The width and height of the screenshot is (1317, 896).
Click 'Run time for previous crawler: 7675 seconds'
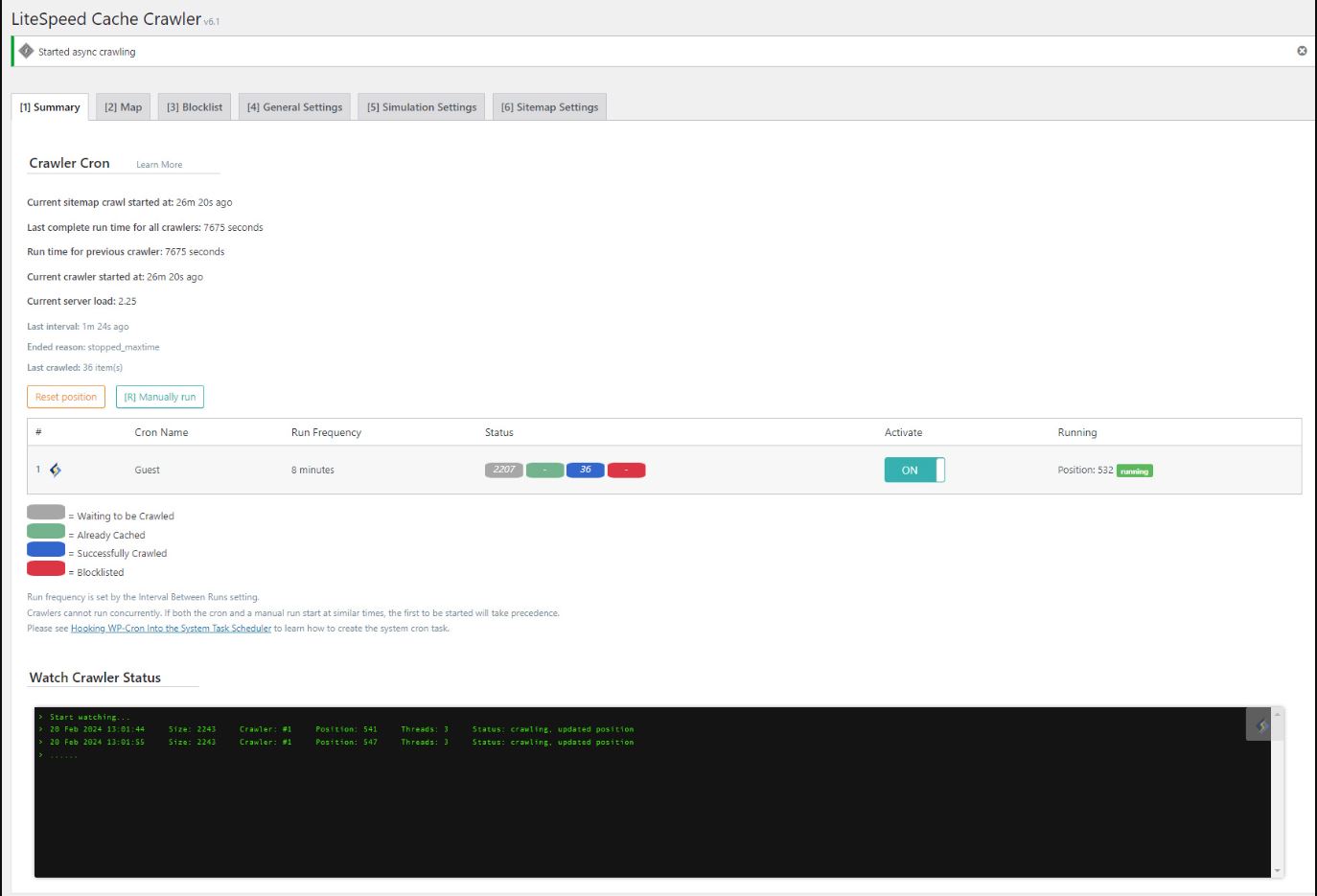coord(126,252)
